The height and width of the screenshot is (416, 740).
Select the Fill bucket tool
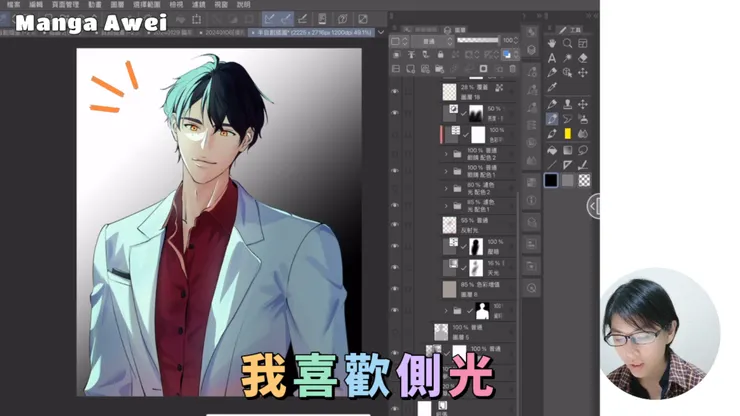(552, 151)
